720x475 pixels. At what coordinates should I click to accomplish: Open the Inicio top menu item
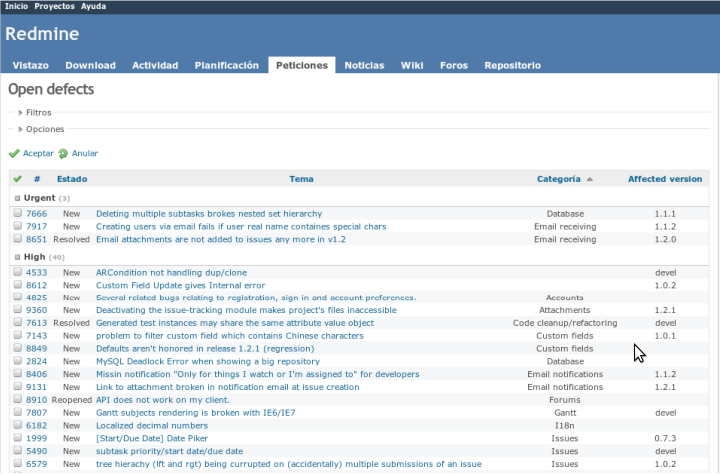click(x=17, y=6)
